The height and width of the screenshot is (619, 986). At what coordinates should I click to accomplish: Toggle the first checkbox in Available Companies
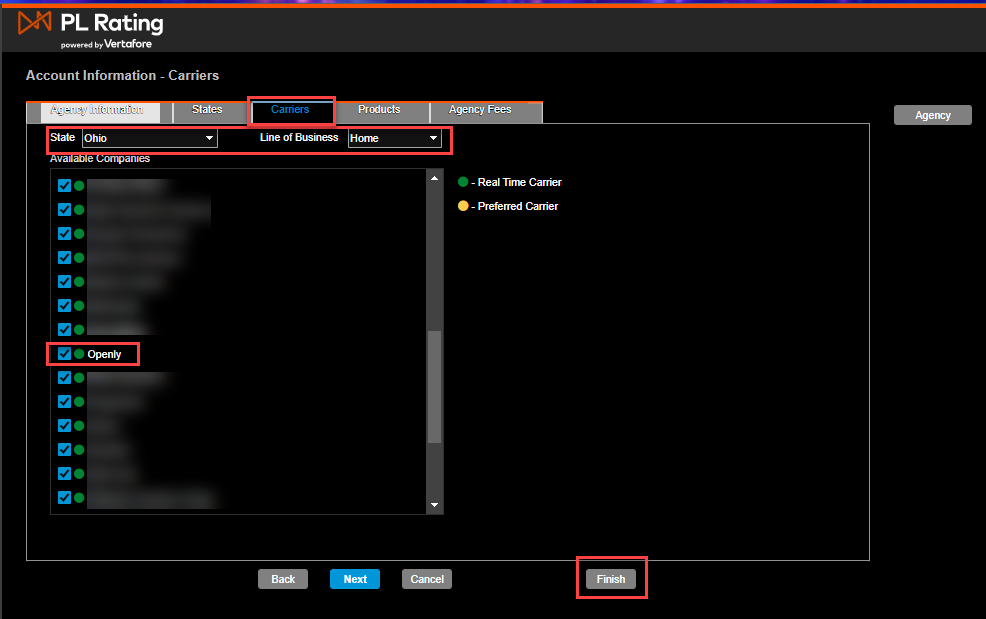click(64, 186)
